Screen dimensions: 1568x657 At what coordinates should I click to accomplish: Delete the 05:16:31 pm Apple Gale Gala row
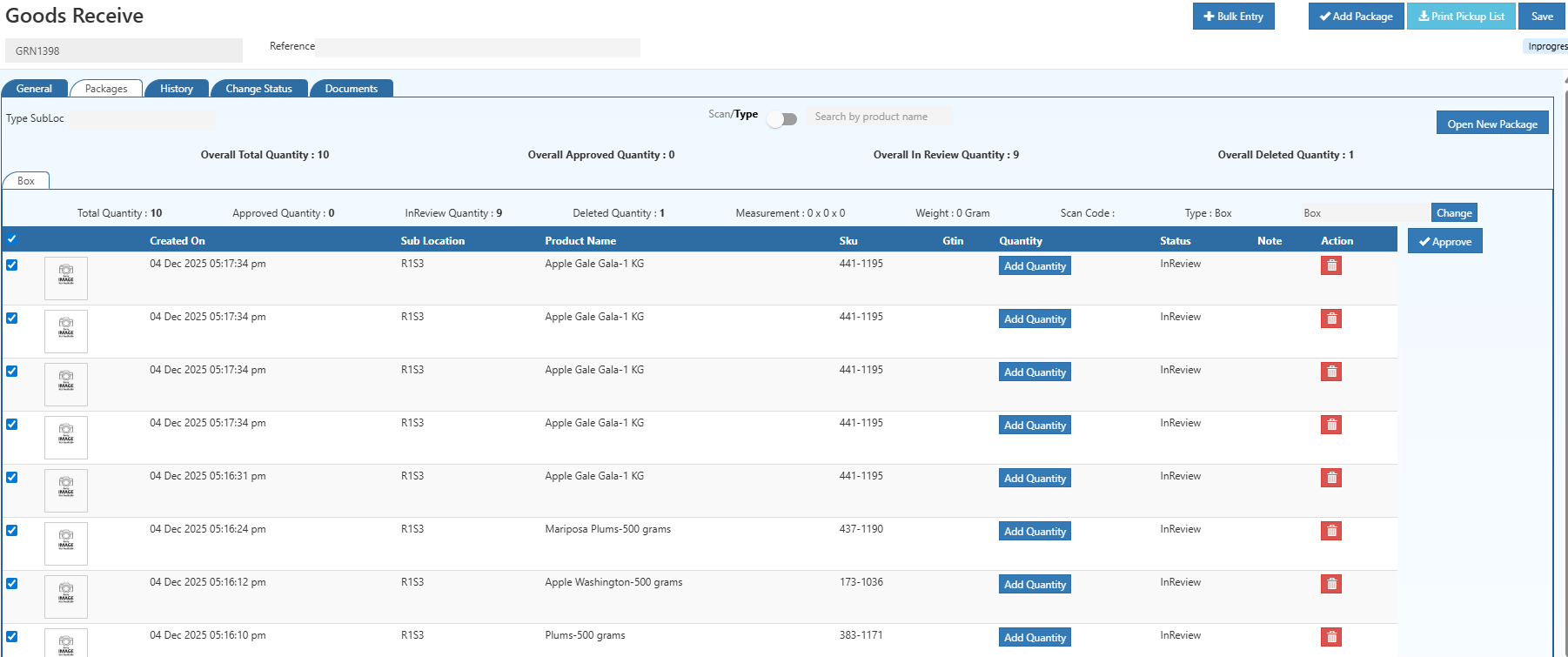pos(1330,478)
